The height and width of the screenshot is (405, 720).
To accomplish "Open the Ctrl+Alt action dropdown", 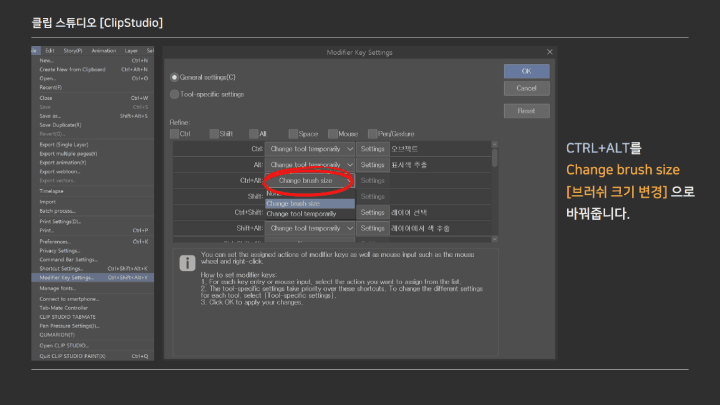I will (309, 180).
